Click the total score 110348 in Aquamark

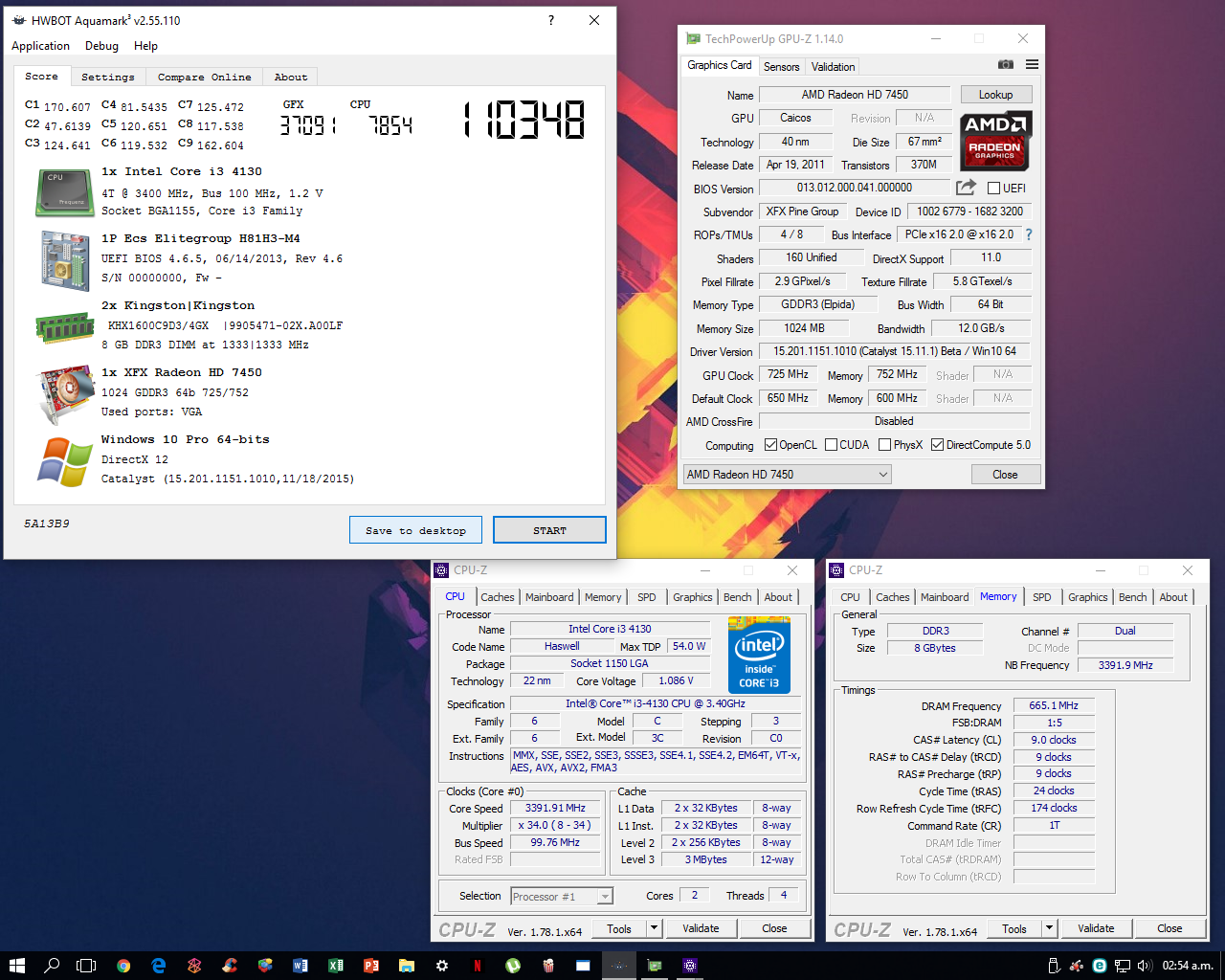coord(524,122)
